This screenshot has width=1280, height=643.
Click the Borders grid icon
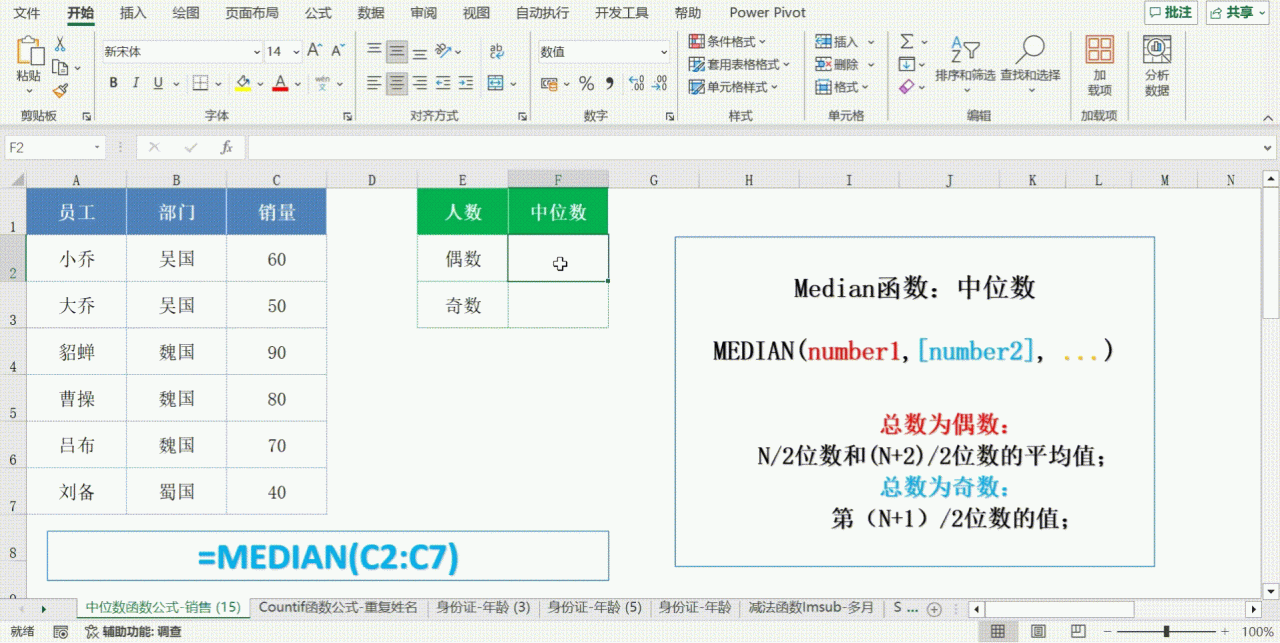201,83
